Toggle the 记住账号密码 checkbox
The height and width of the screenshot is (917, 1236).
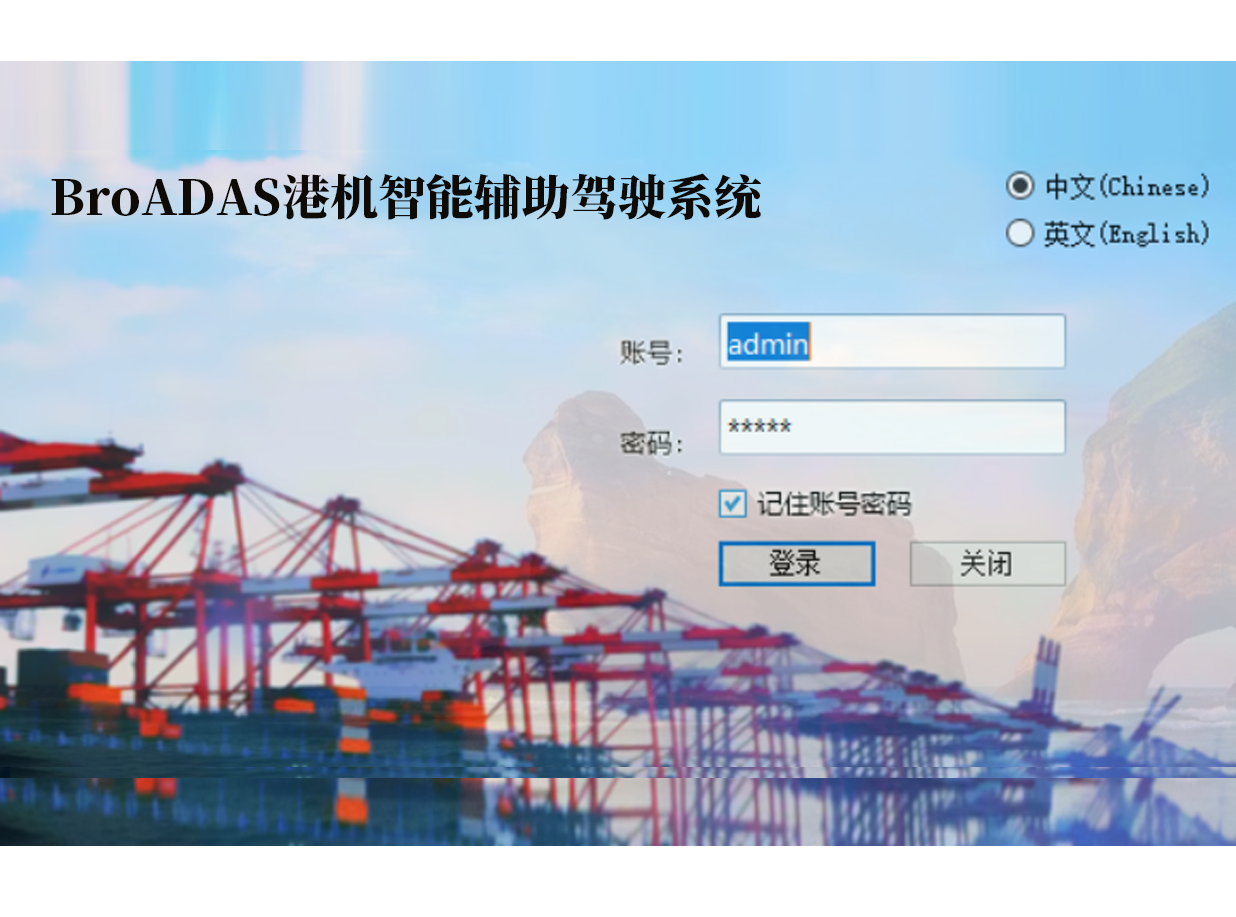[x=733, y=503]
